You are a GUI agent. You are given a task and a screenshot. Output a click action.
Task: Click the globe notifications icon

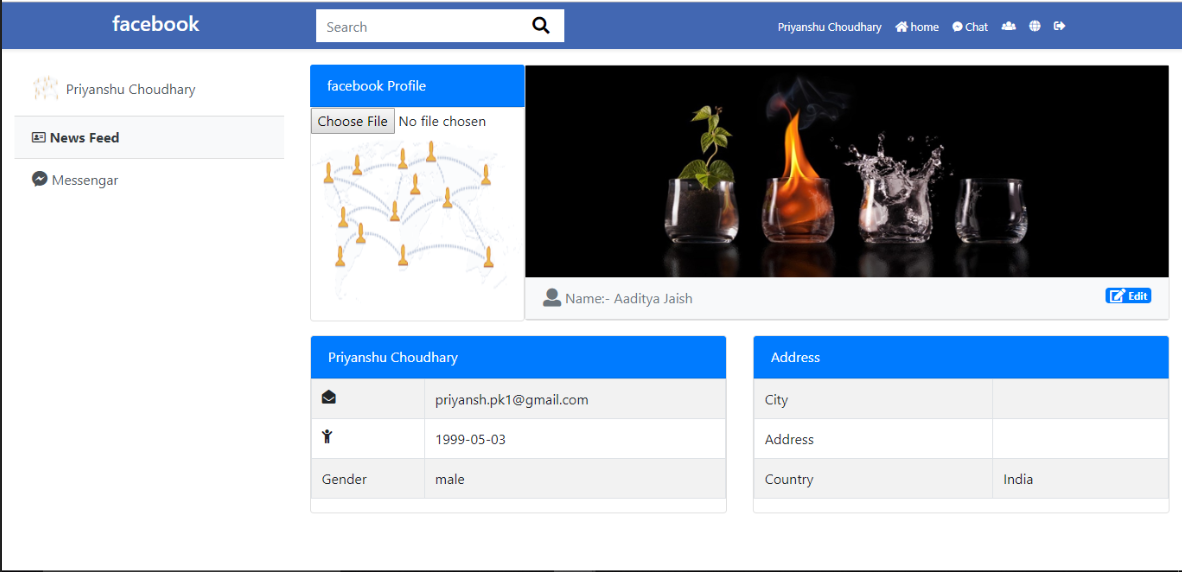pyautogui.click(x=1034, y=26)
